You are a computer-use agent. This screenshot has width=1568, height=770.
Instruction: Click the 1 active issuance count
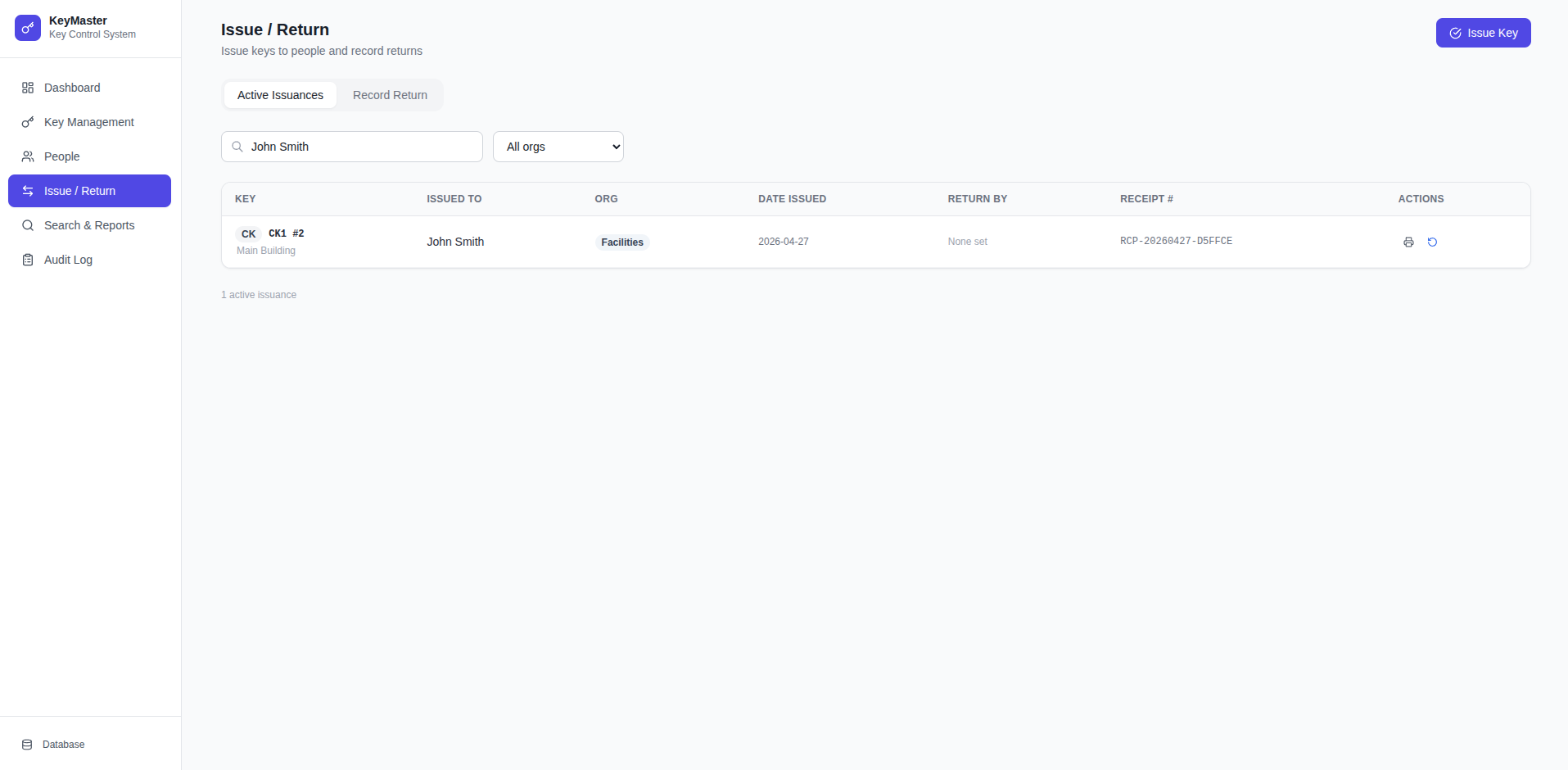[259, 295]
